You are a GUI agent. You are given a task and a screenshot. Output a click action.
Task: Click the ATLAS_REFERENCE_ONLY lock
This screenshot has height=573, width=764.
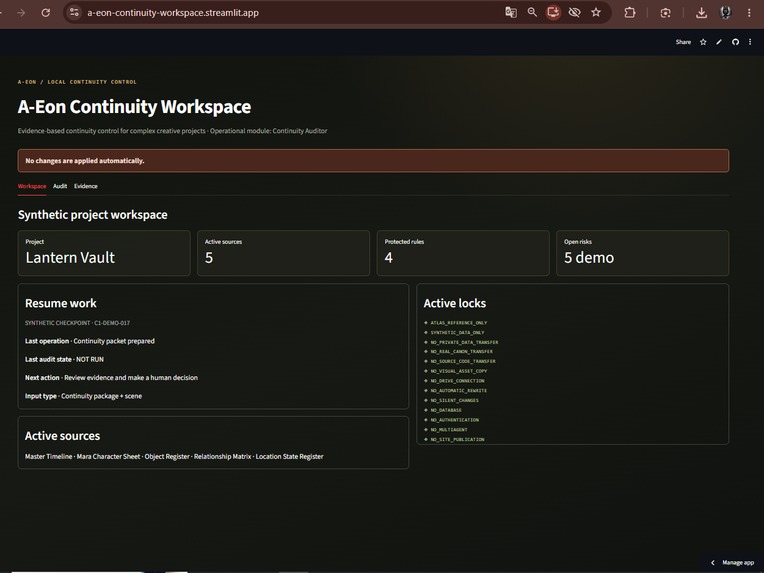tap(458, 323)
